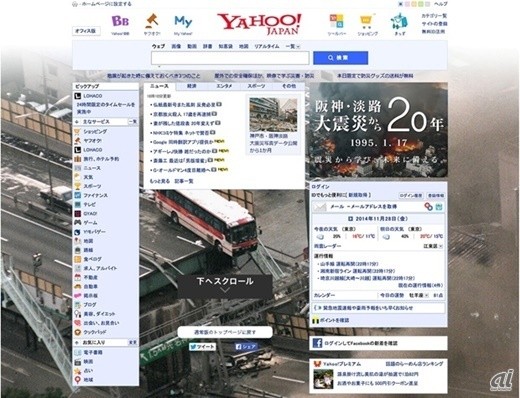
Task: Click the 下へスクロール banner
Action: (x=225, y=286)
